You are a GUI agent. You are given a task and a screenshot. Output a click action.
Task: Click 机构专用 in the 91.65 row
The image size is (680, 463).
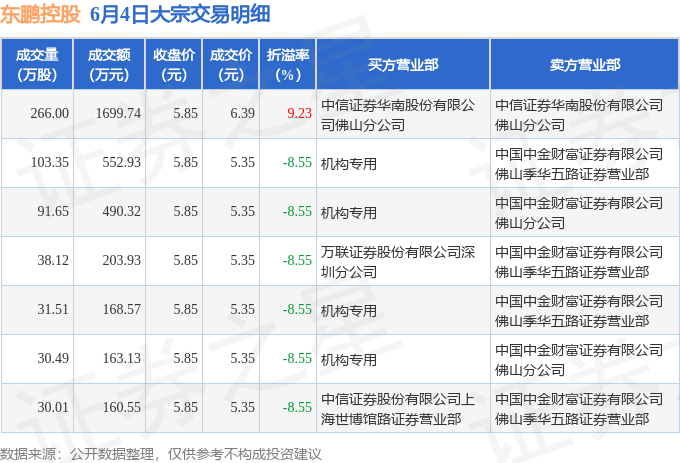(349, 213)
